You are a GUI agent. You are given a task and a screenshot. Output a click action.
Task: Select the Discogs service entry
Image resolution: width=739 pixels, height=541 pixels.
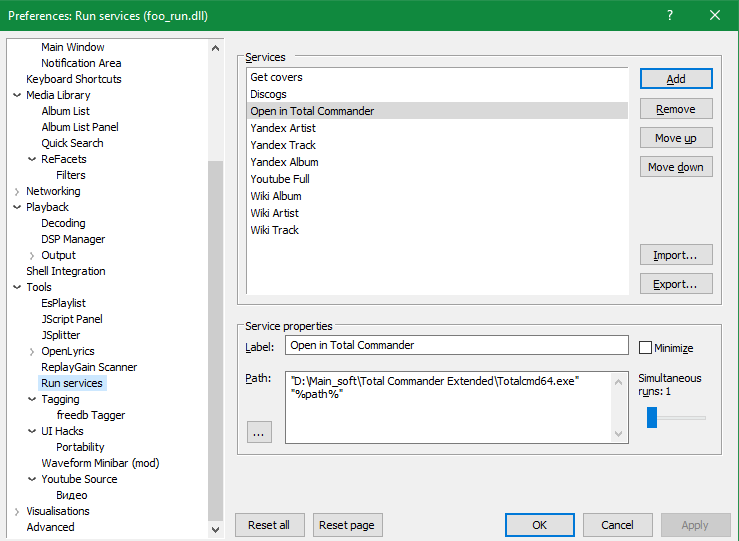click(268, 94)
